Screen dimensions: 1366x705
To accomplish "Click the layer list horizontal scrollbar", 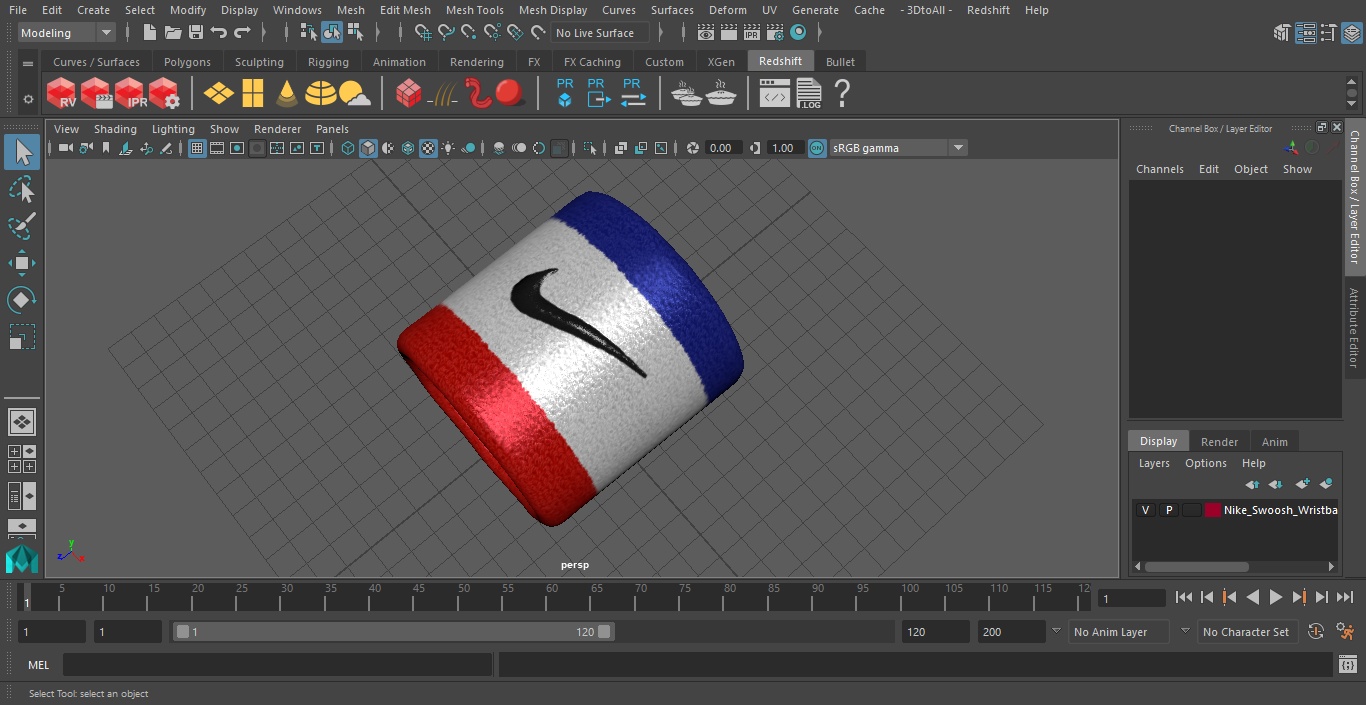I will click(x=1196, y=566).
